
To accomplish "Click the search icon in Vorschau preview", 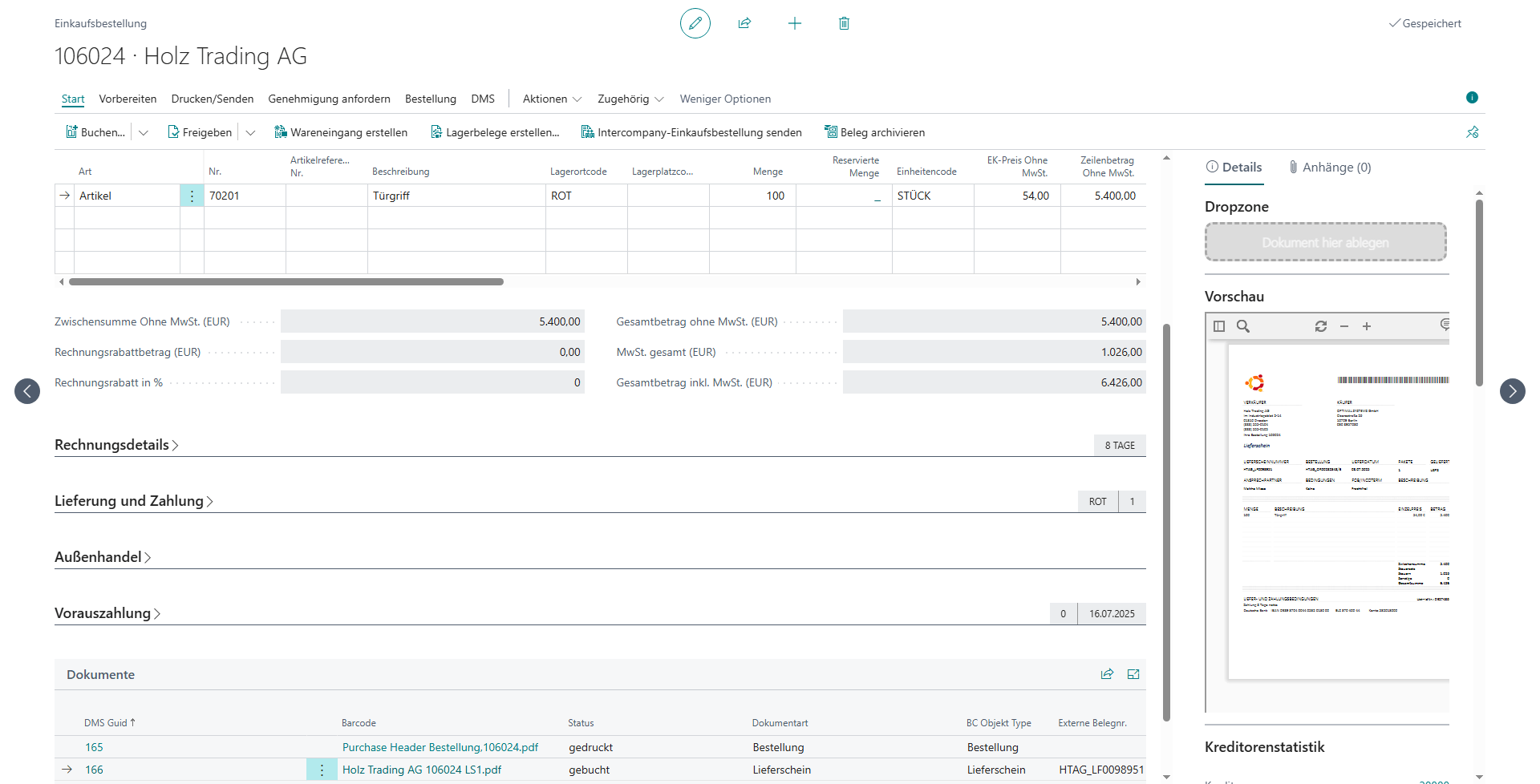I will point(1243,326).
